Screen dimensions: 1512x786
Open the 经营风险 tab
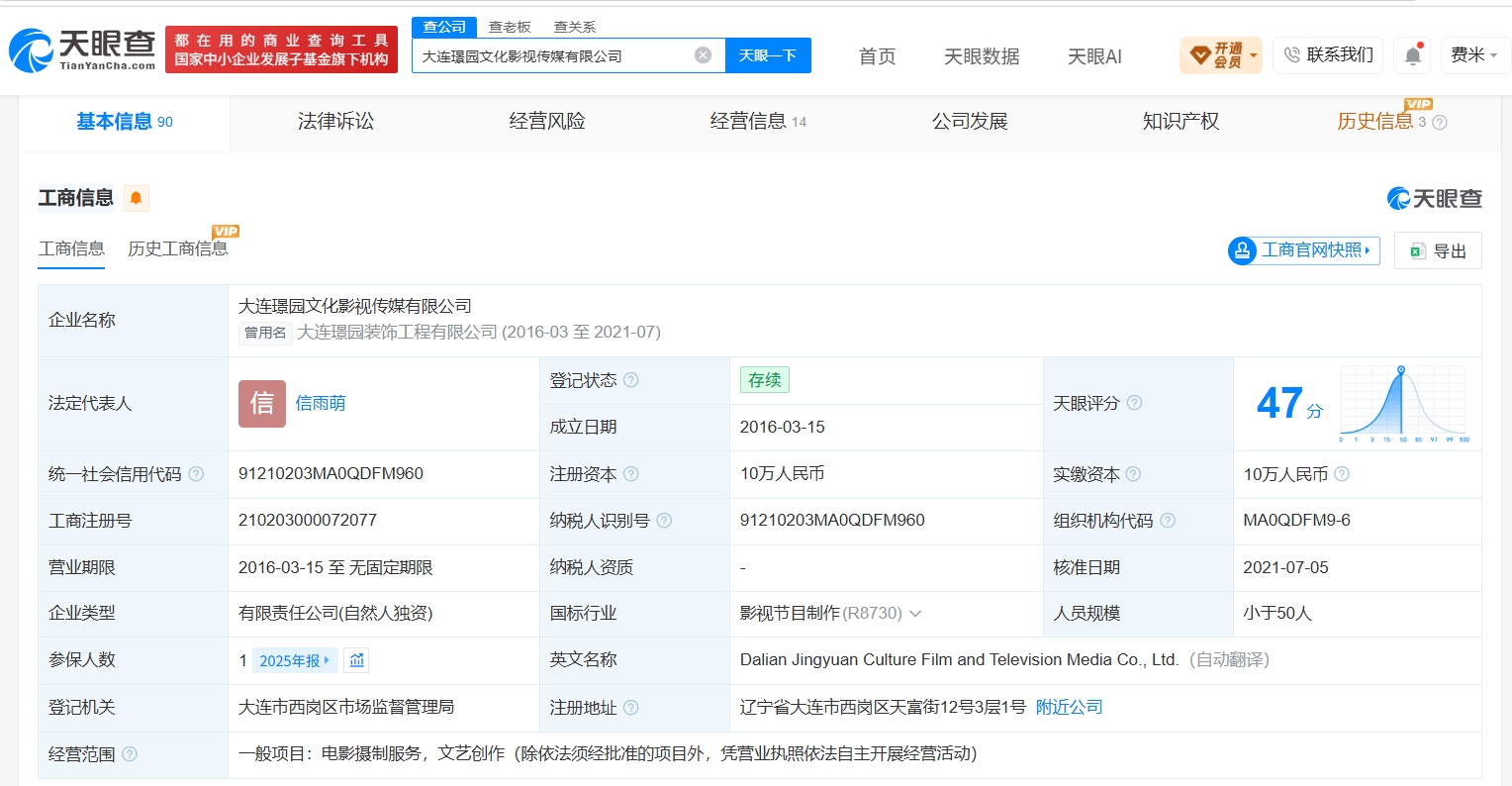coord(547,122)
